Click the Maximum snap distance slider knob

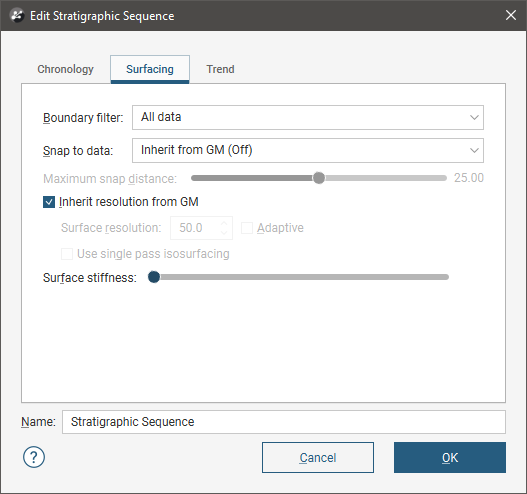click(319, 178)
